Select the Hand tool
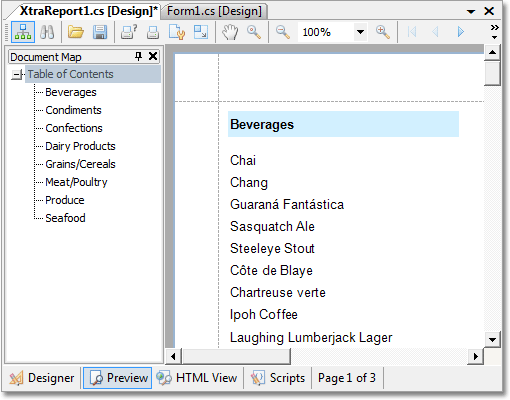The image size is (510, 400). point(230,32)
